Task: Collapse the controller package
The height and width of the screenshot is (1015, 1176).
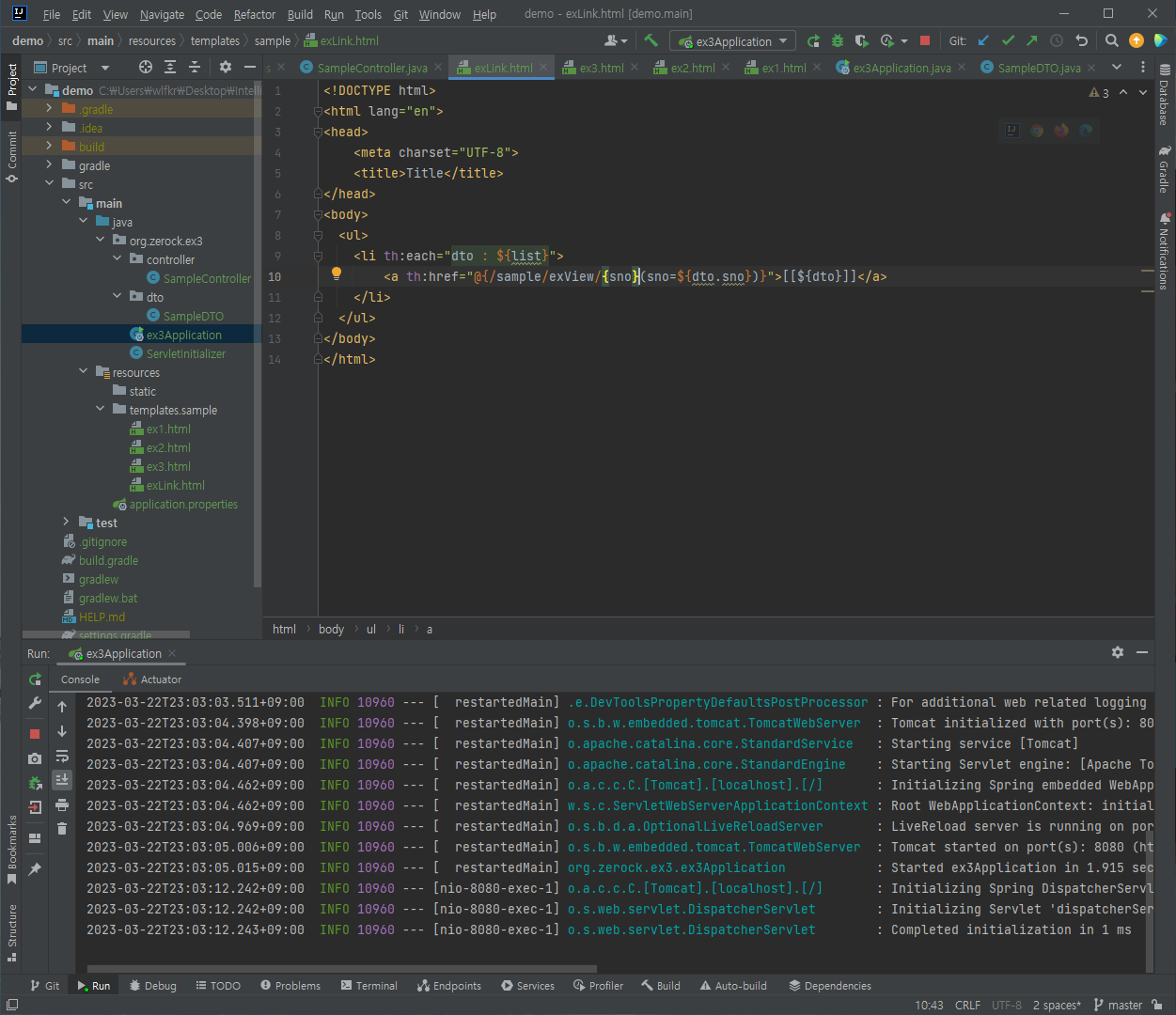Action: [118, 258]
